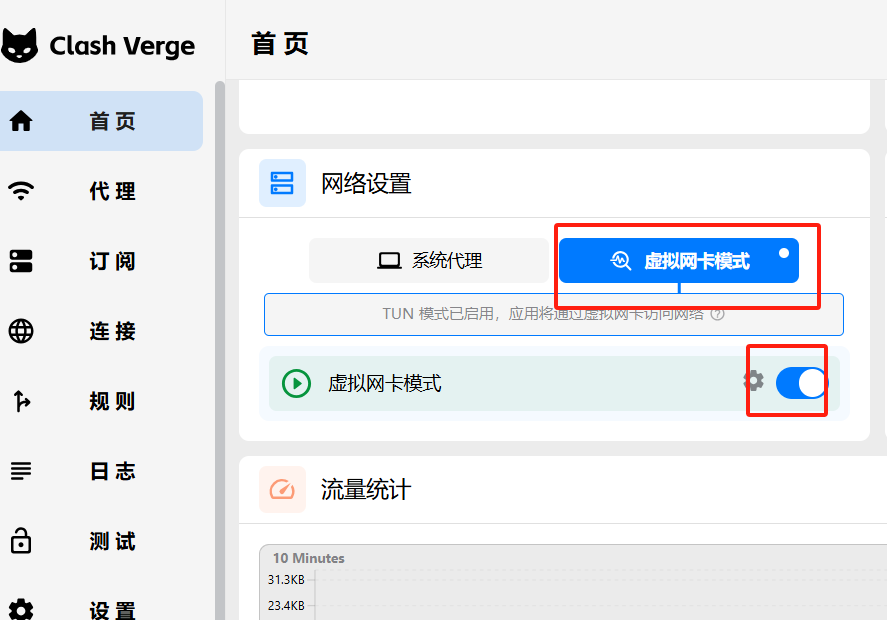
Task: Click the help question mark after TUN message
Action: (717, 314)
